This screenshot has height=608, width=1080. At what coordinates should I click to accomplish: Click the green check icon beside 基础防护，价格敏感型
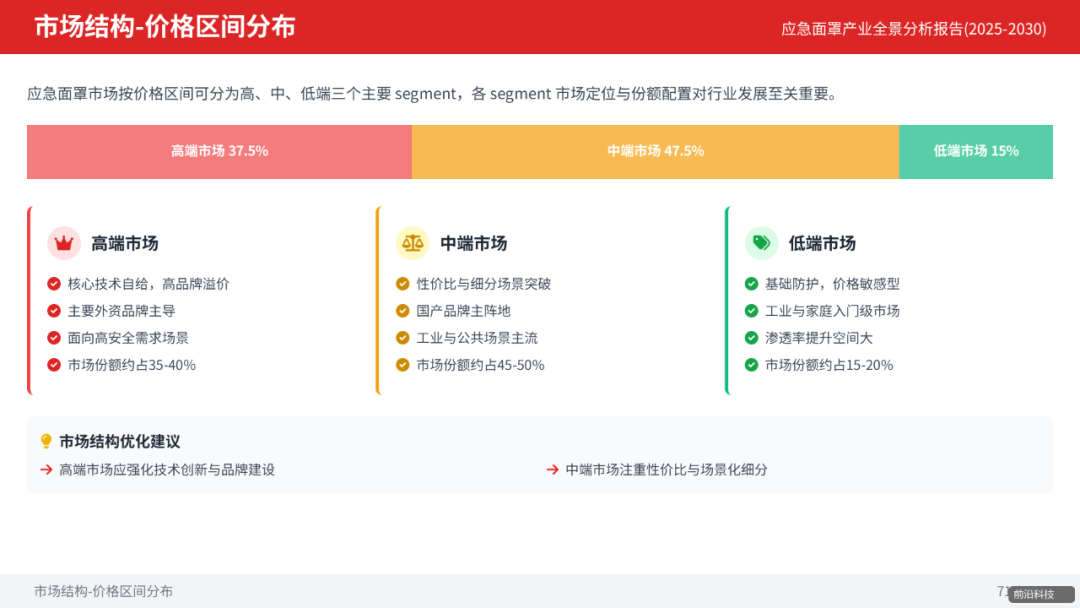pos(750,283)
